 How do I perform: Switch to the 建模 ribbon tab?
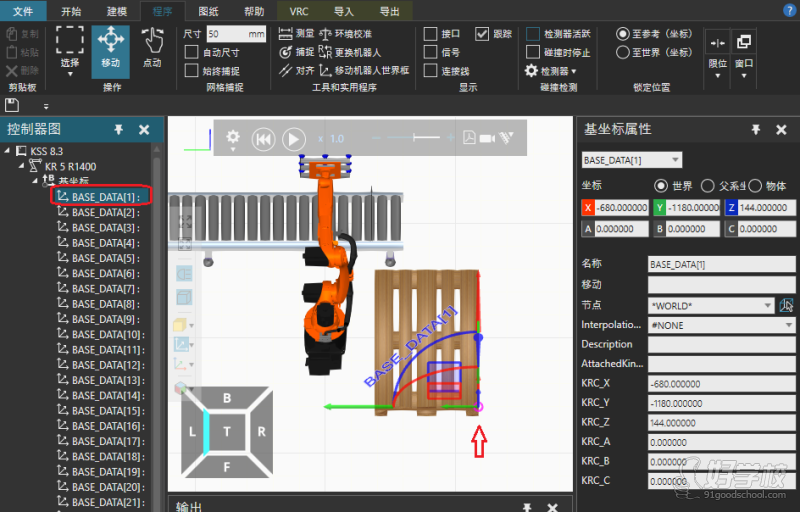(x=115, y=11)
